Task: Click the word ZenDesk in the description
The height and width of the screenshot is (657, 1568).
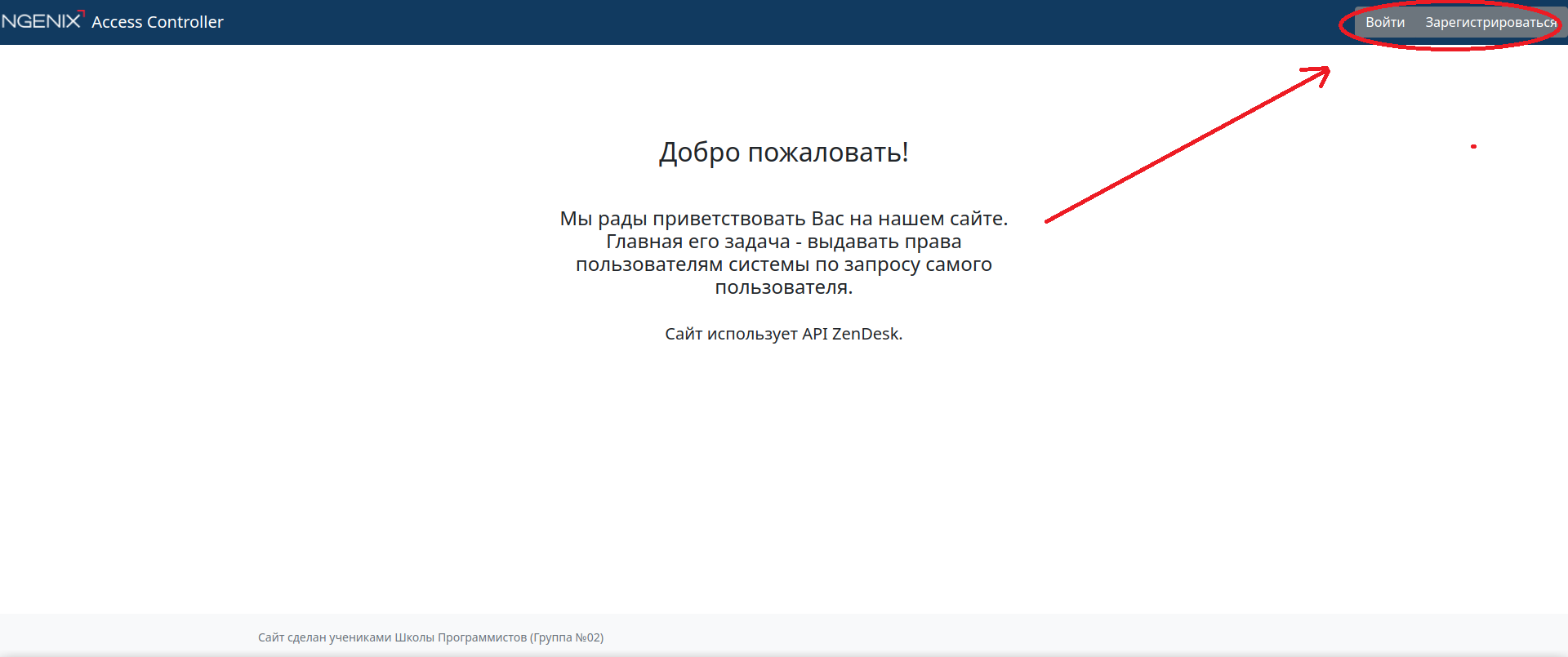Action: tap(866, 334)
